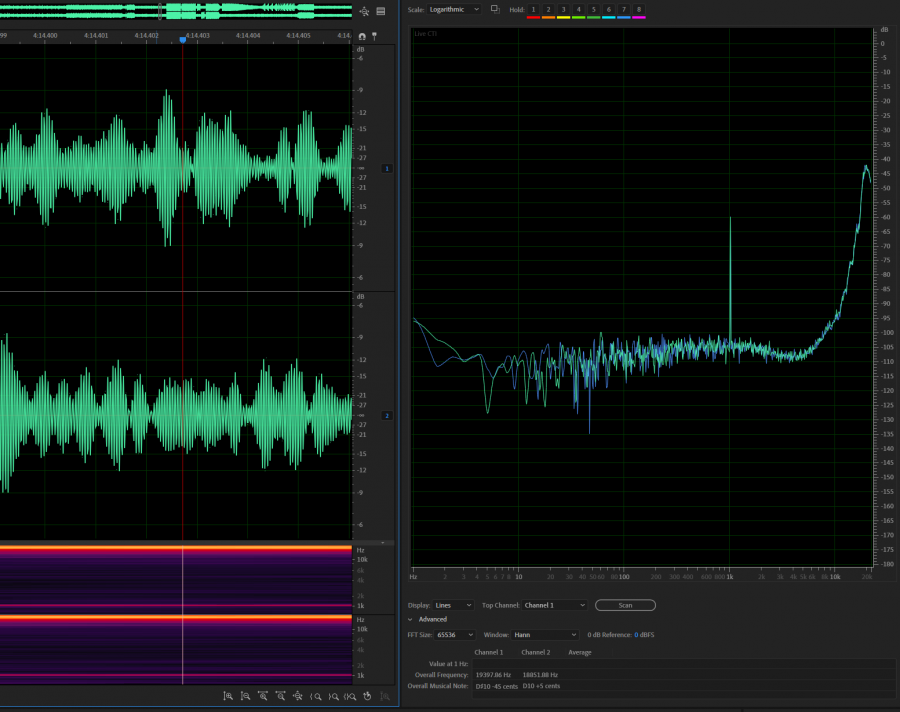Open the Window Hann dropdown
The height and width of the screenshot is (712, 900).
tap(545, 635)
